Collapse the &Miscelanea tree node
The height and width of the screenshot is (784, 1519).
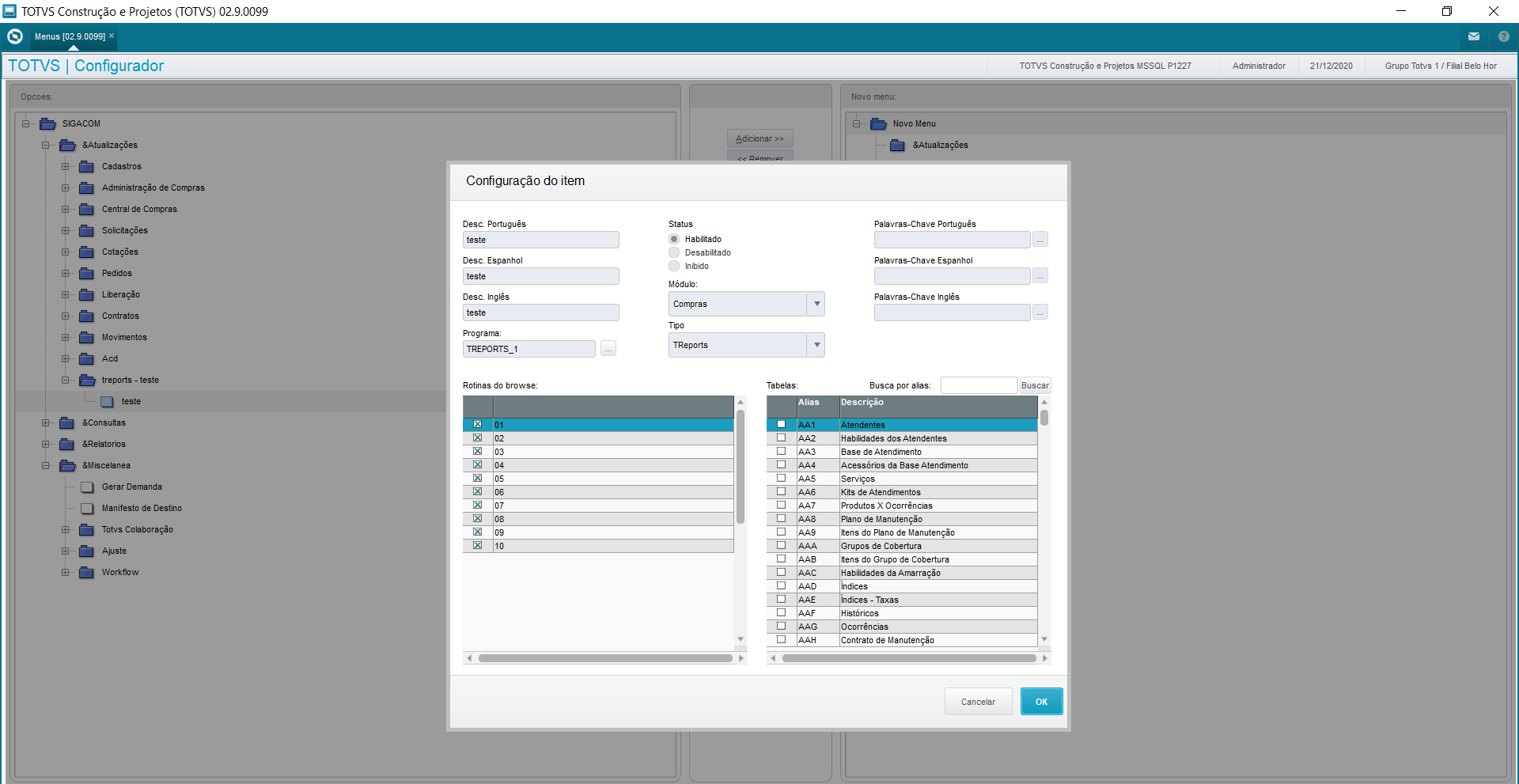pos(45,465)
